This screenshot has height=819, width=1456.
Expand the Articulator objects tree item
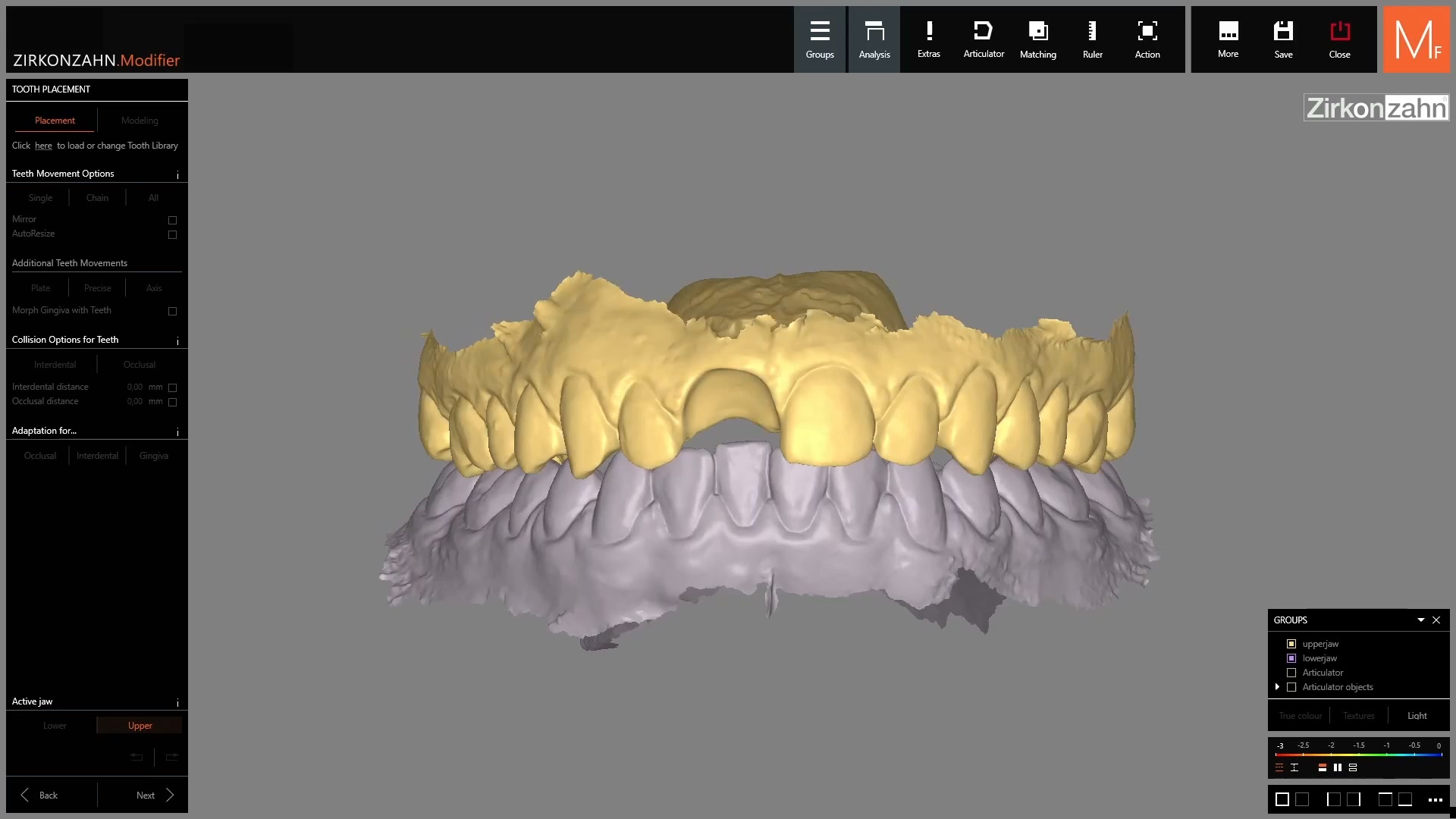[1278, 687]
